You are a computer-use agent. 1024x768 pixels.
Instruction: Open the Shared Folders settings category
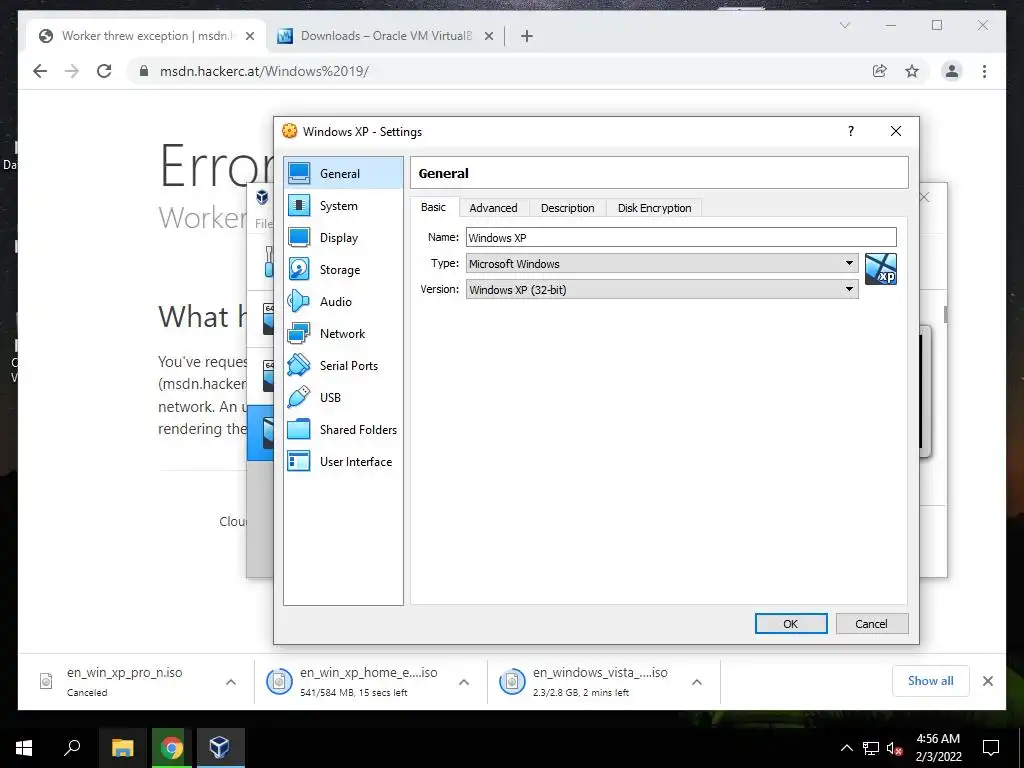344,430
